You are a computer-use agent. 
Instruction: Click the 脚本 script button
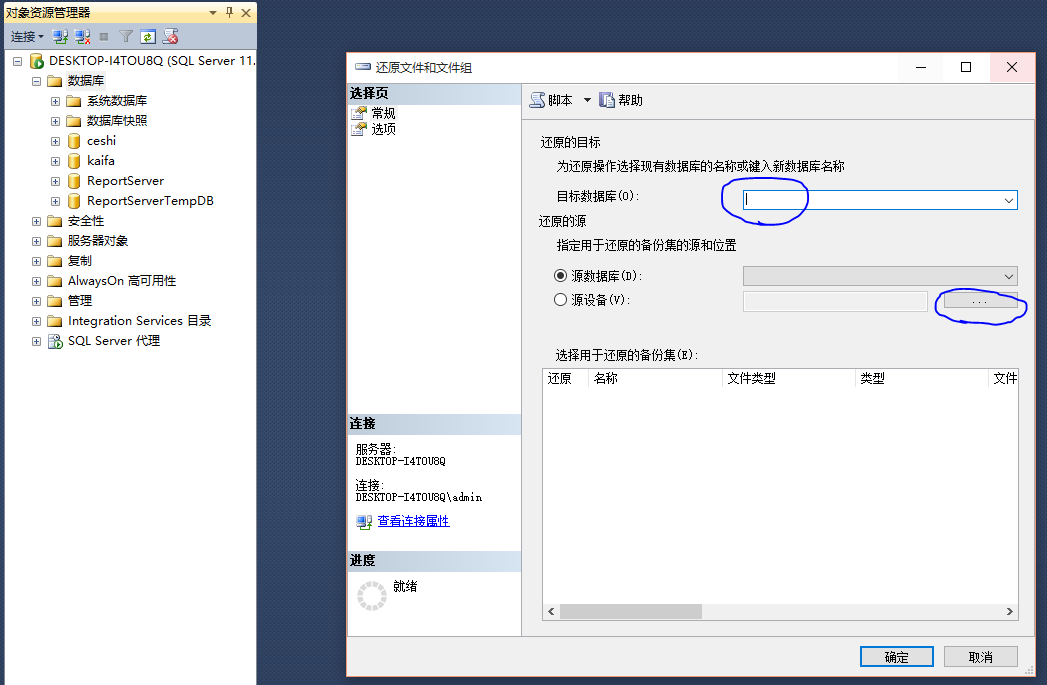(x=552, y=100)
